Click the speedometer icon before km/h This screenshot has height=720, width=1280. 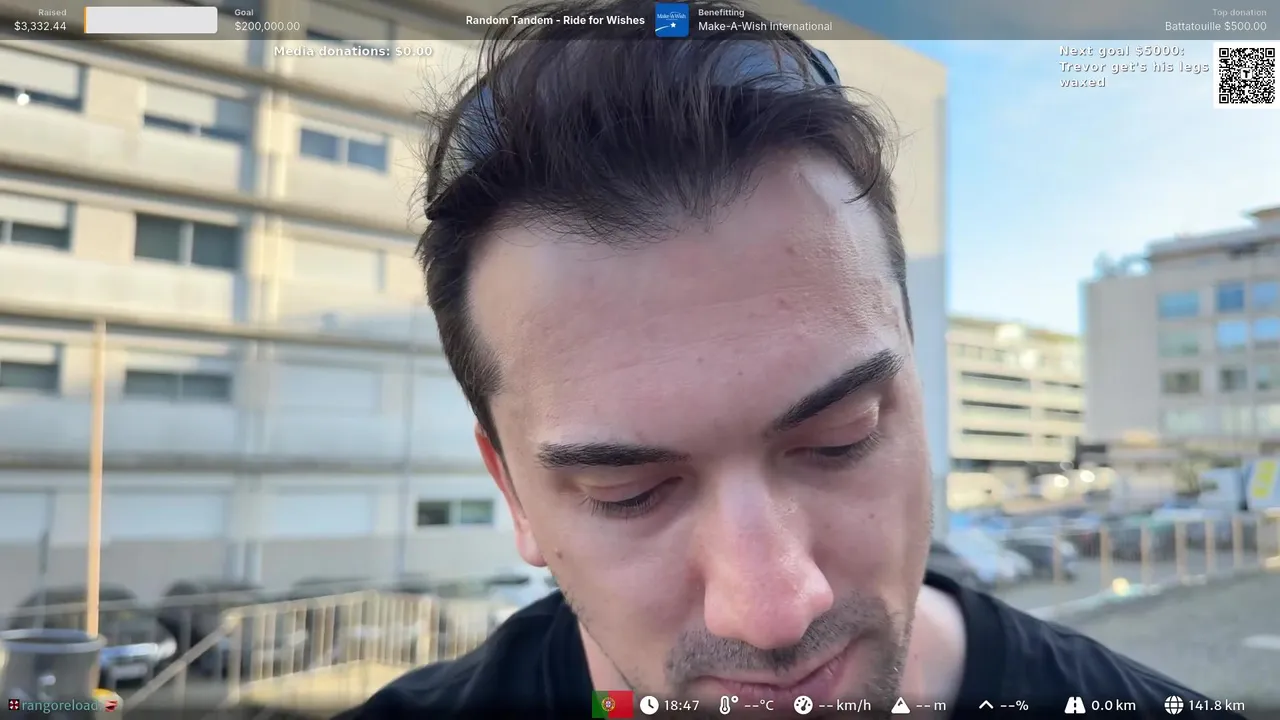[803, 705]
